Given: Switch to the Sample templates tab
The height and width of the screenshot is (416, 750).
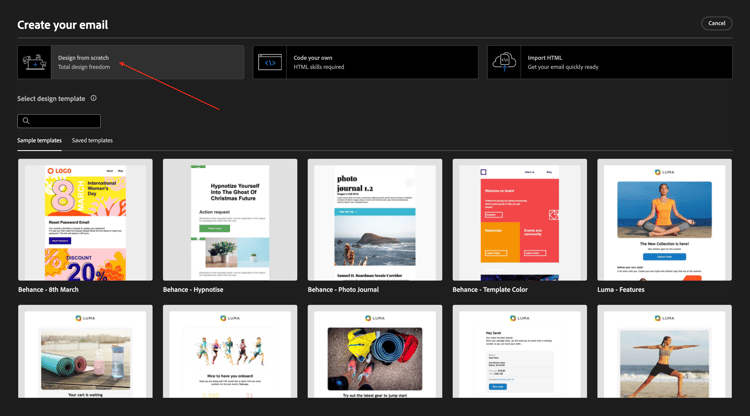Looking at the screenshot, I should 39,141.
